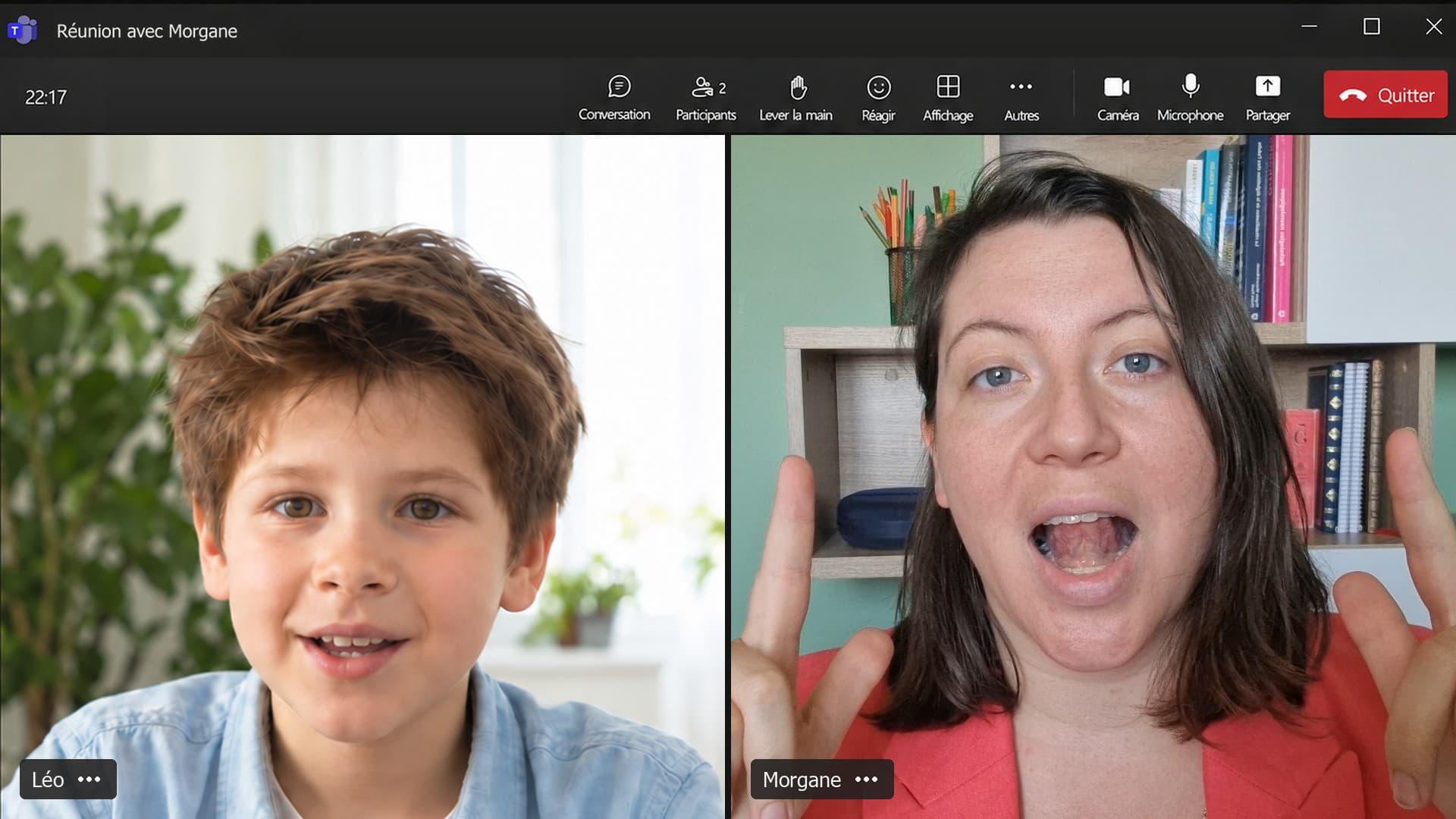Raise hand with Lever la main

[x=795, y=98]
